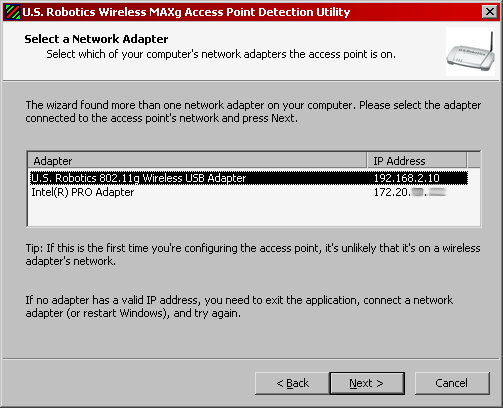Image resolution: width=503 pixels, height=408 pixels.
Task: Click the empty area in adapter list
Action: (x=253, y=212)
